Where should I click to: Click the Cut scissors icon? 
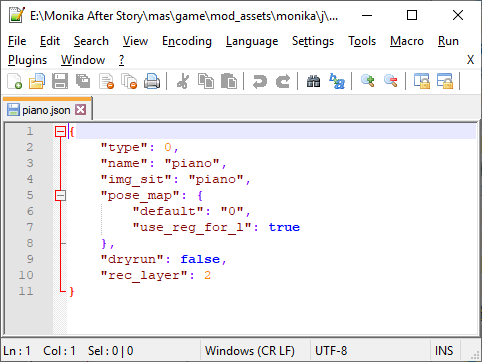tap(183, 81)
